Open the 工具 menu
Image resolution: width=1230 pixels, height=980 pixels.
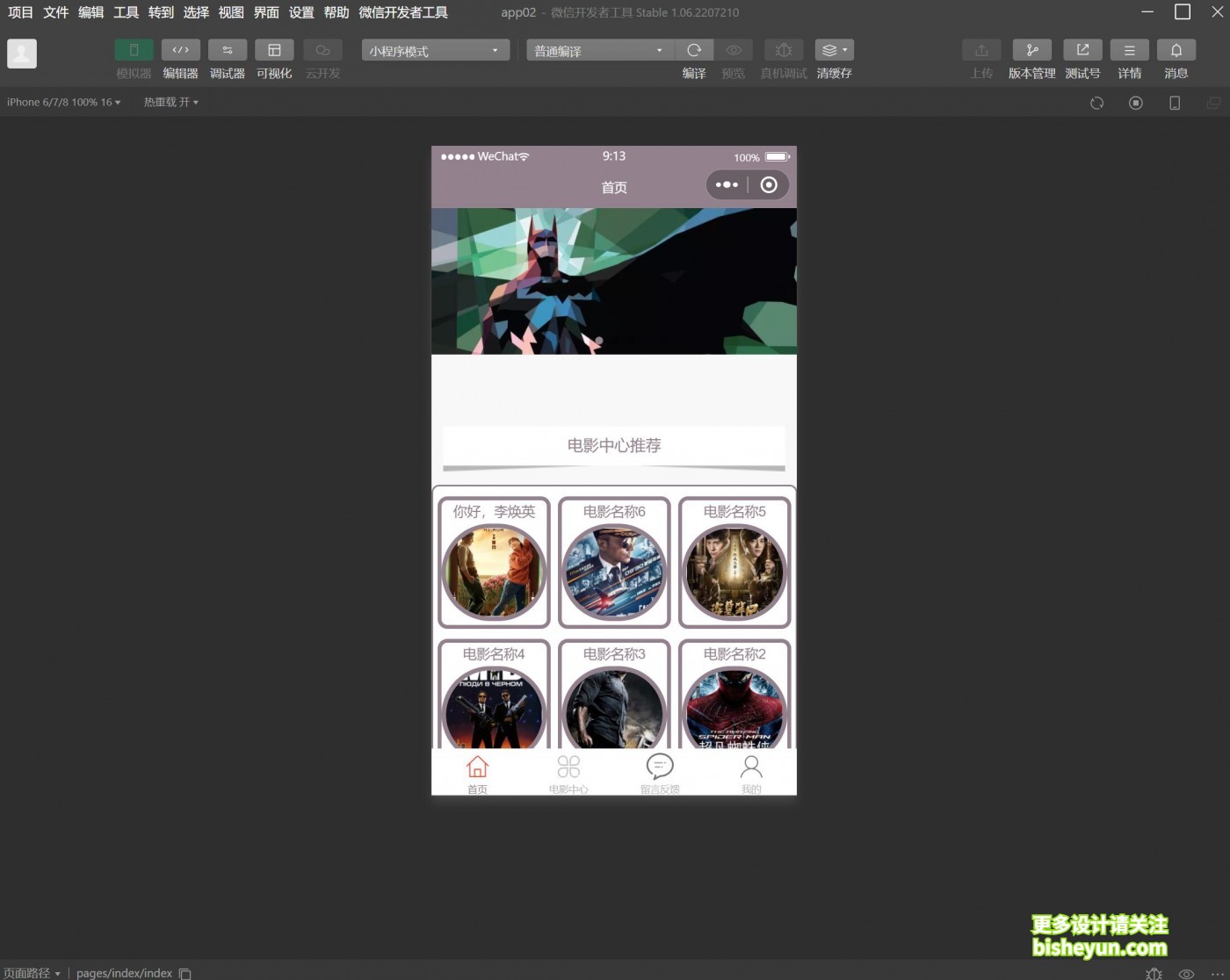126,12
